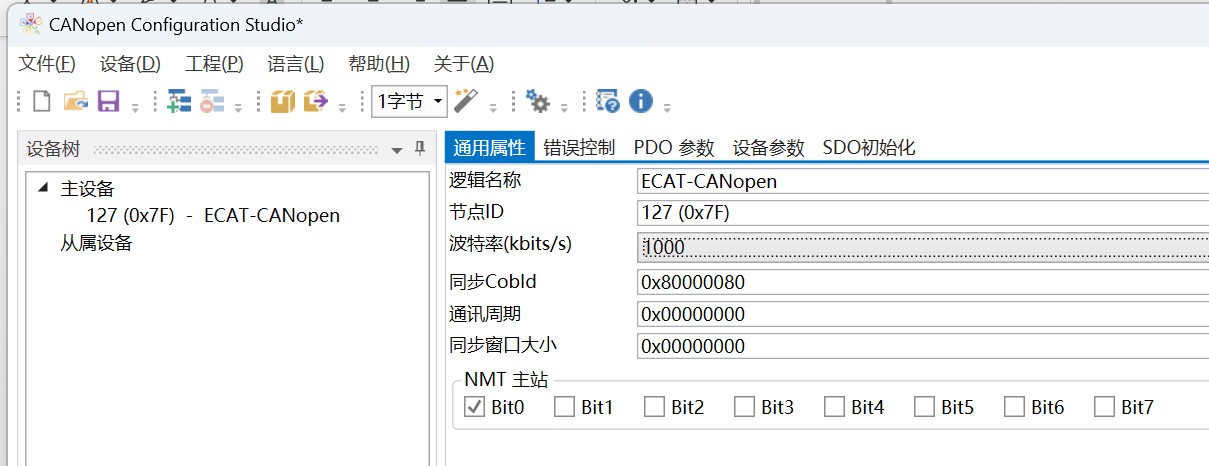The image size is (1209, 466).
Task: Click the CANopen Configuration Studio app icon
Action: click(30, 23)
